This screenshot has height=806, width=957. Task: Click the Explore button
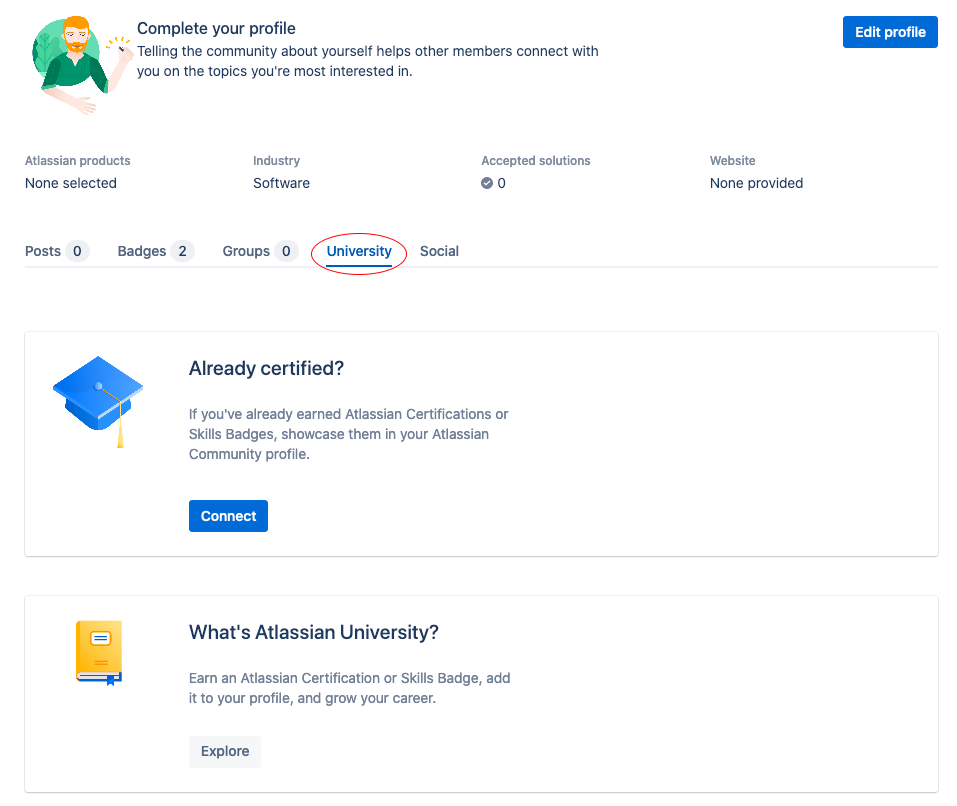click(225, 751)
